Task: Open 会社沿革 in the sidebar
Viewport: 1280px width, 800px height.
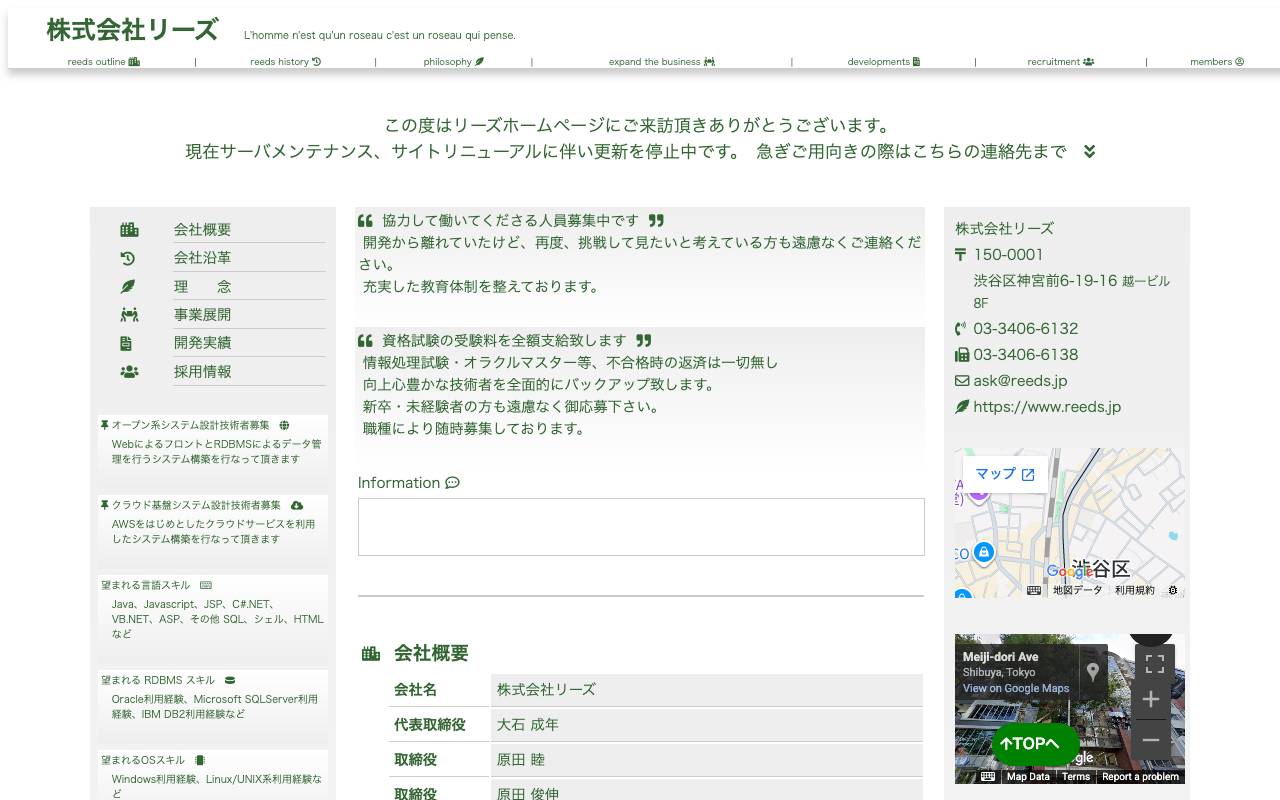Action: (x=203, y=258)
